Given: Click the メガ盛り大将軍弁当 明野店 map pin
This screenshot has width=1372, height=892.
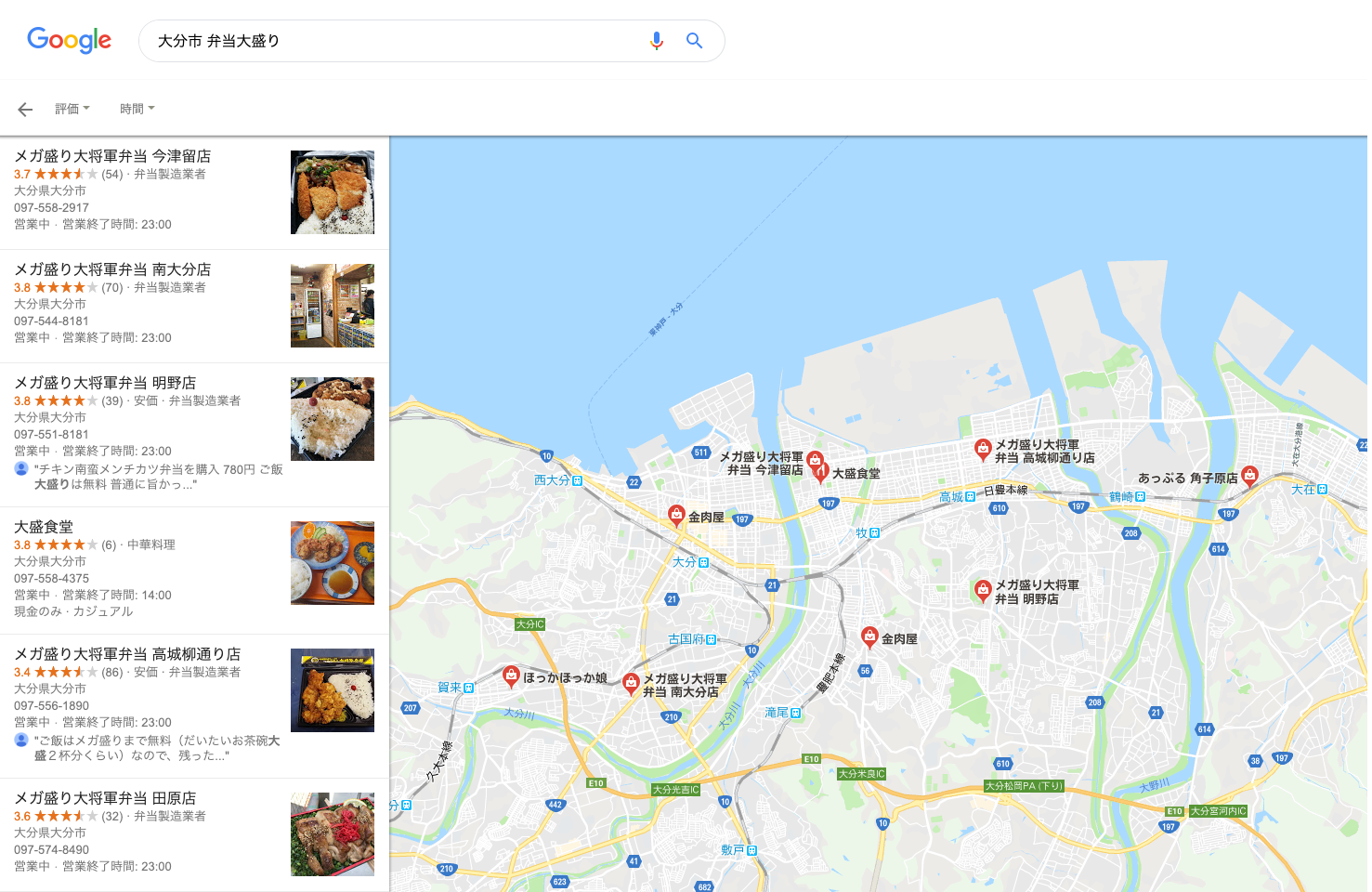Looking at the screenshot, I should tap(982, 590).
